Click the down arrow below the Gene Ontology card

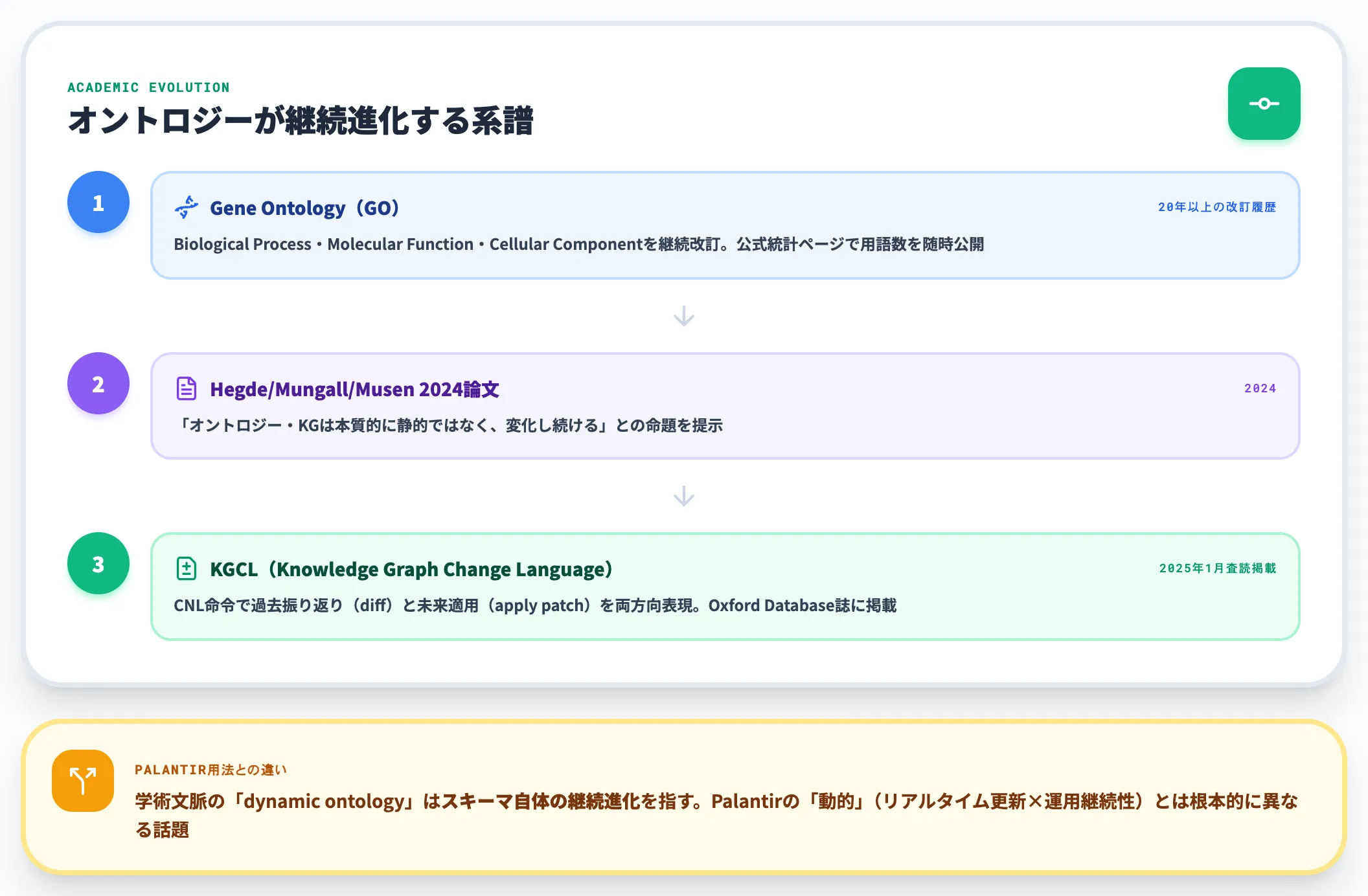tap(684, 316)
